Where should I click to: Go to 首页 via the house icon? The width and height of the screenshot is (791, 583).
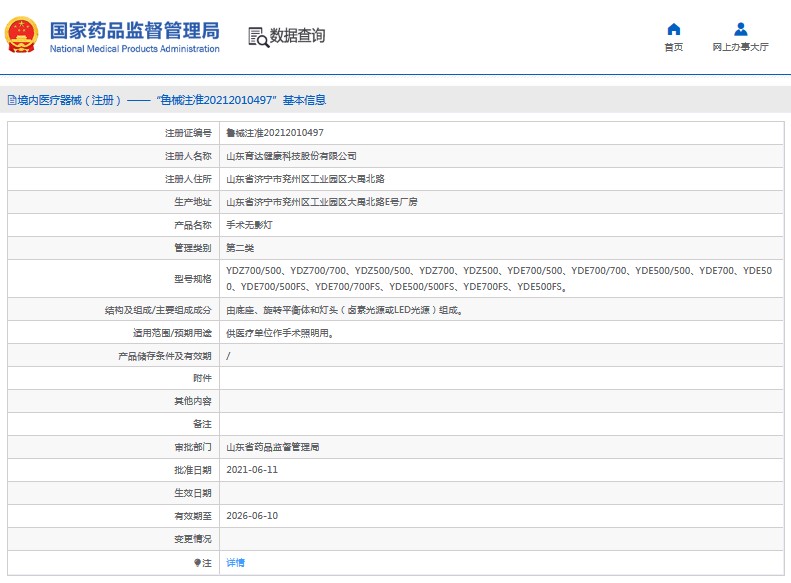674,29
